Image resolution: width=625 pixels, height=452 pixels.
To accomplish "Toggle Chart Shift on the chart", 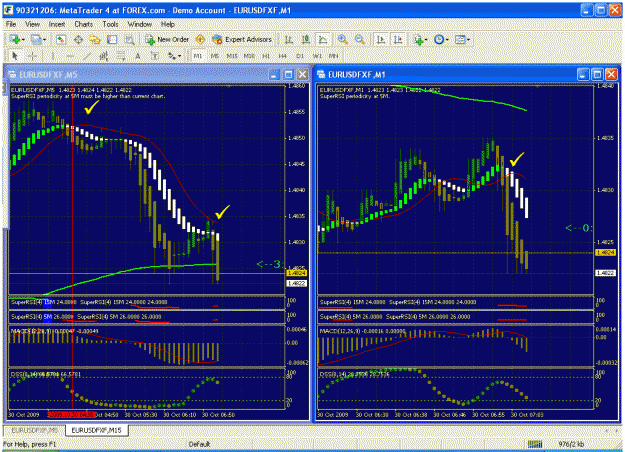I will coord(398,39).
